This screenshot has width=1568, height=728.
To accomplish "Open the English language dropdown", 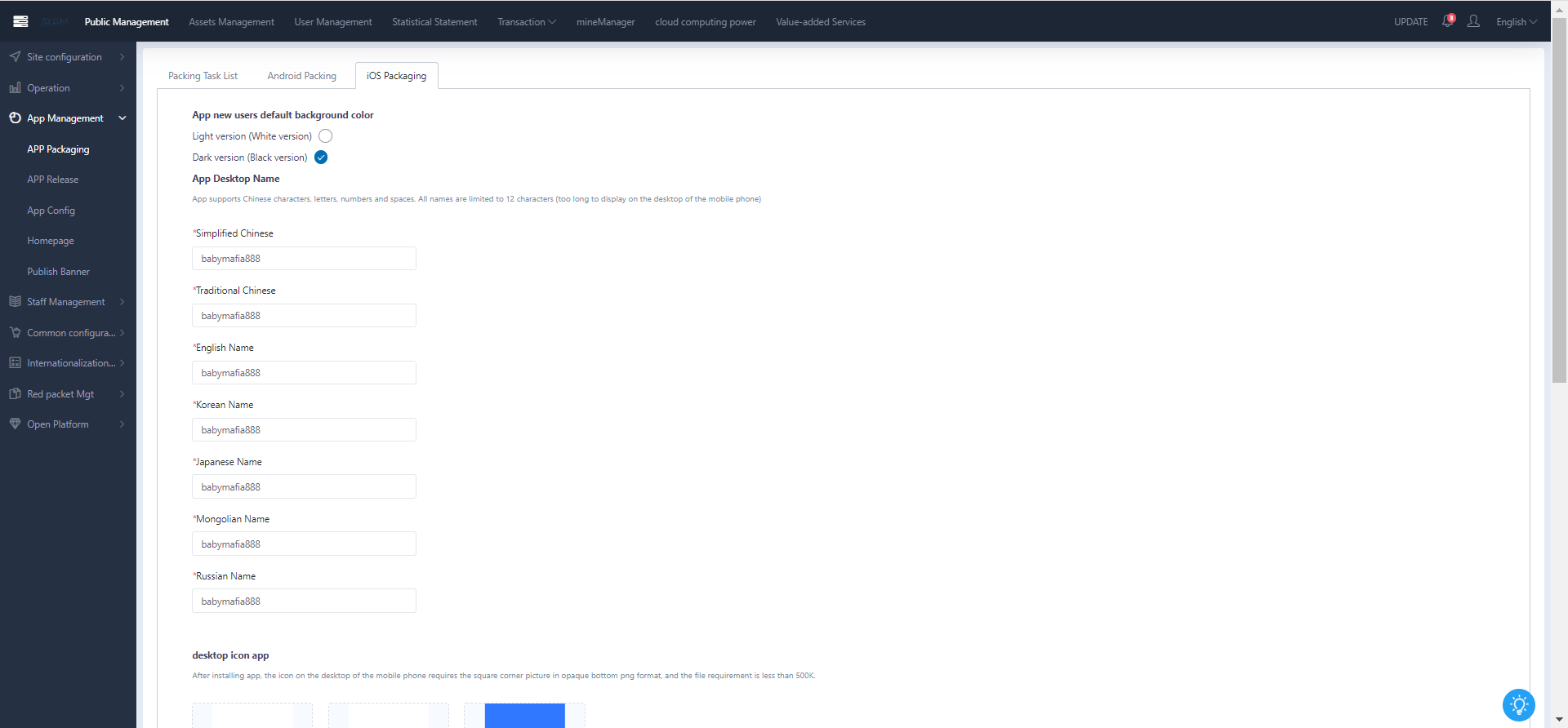I will pos(1517,22).
